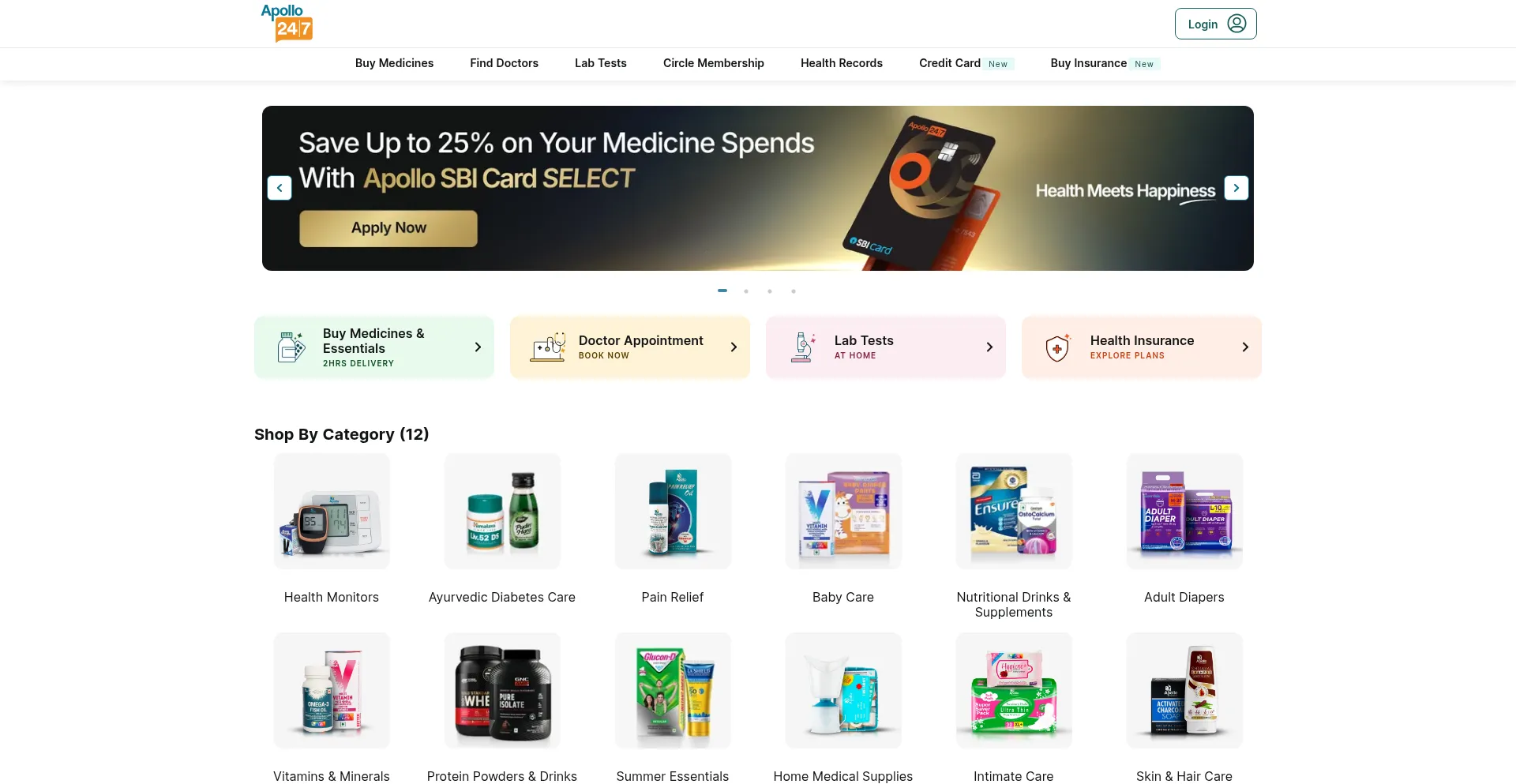The image size is (1516, 784).
Task: Select the second carousel indicator dot
Action: (x=746, y=291)
